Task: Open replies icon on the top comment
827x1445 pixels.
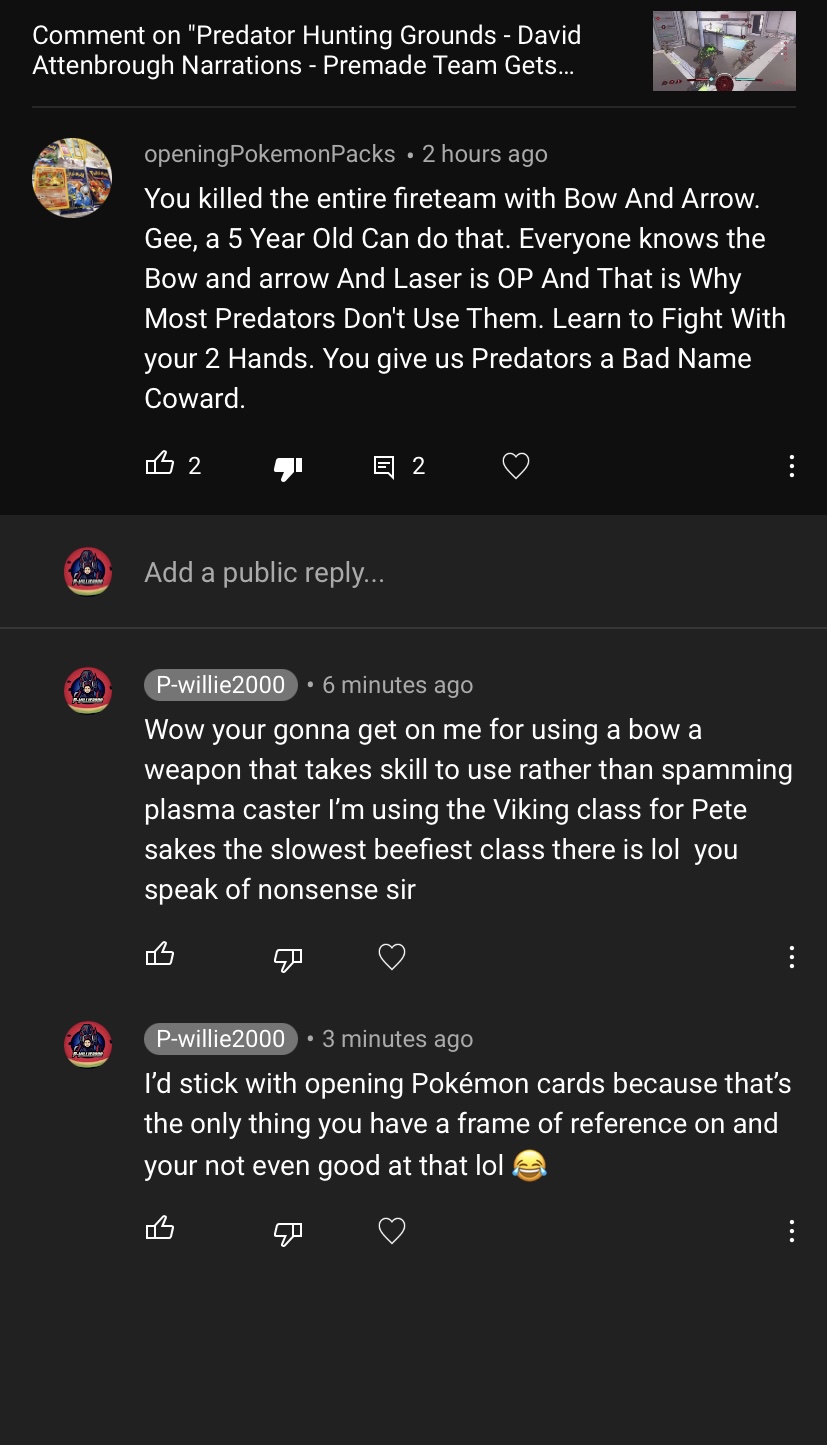Action: (x=384, y=466)
